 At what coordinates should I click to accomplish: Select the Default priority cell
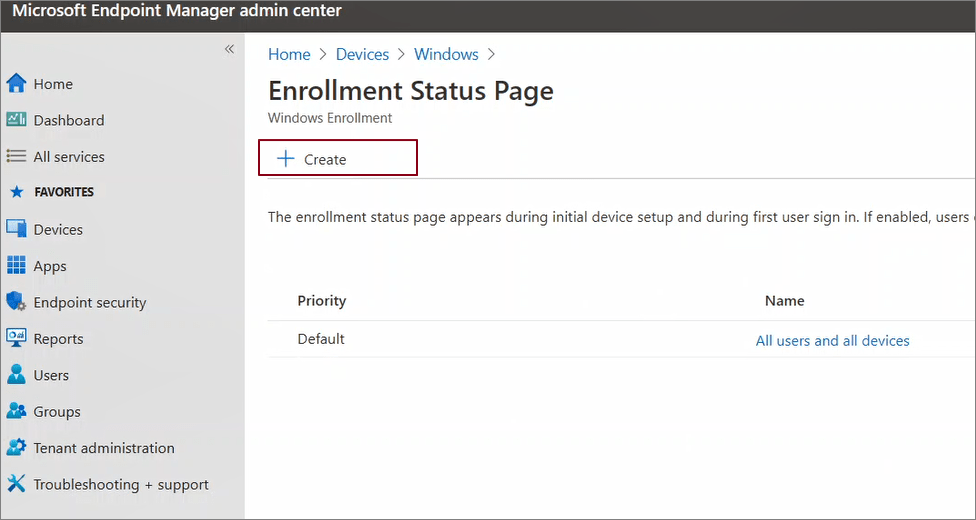321,339
